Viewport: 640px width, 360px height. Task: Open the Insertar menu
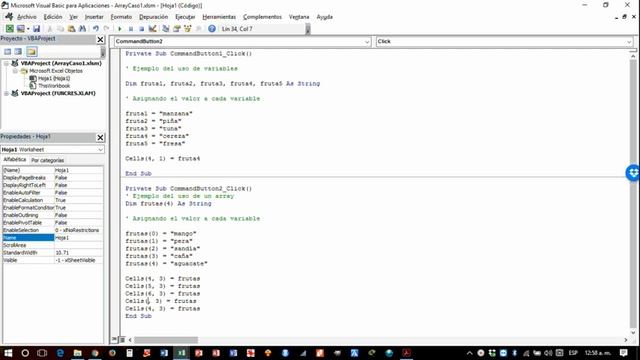coord(94,17)
